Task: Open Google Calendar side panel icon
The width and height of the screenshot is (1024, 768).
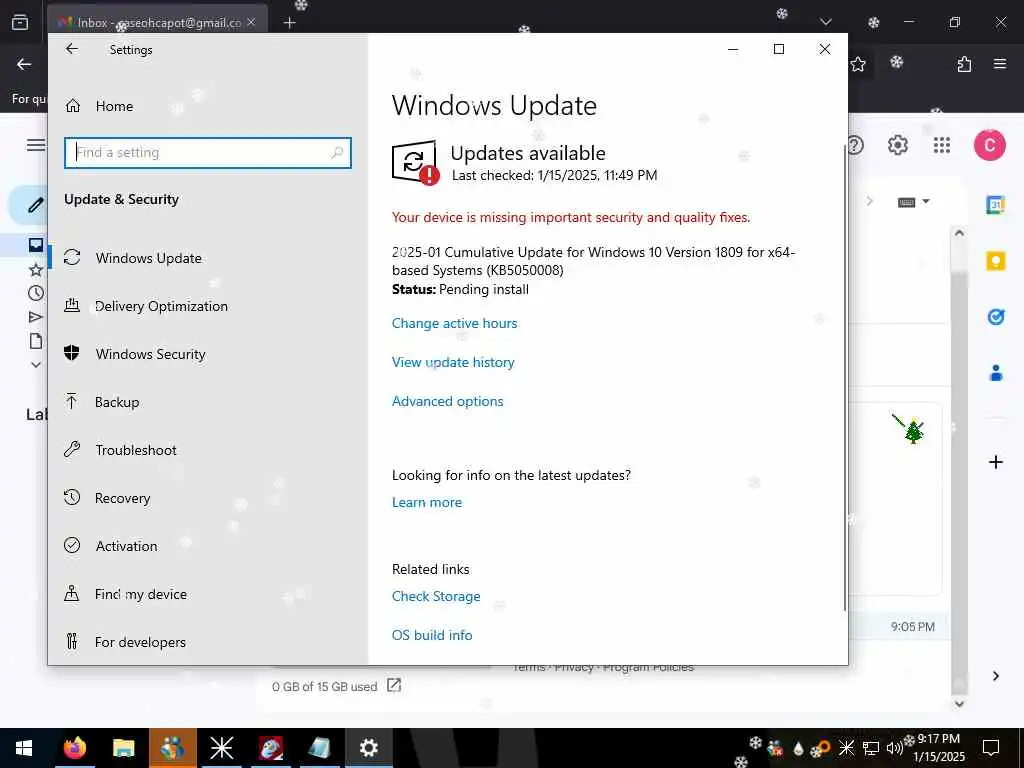Action: click(996, 204)
